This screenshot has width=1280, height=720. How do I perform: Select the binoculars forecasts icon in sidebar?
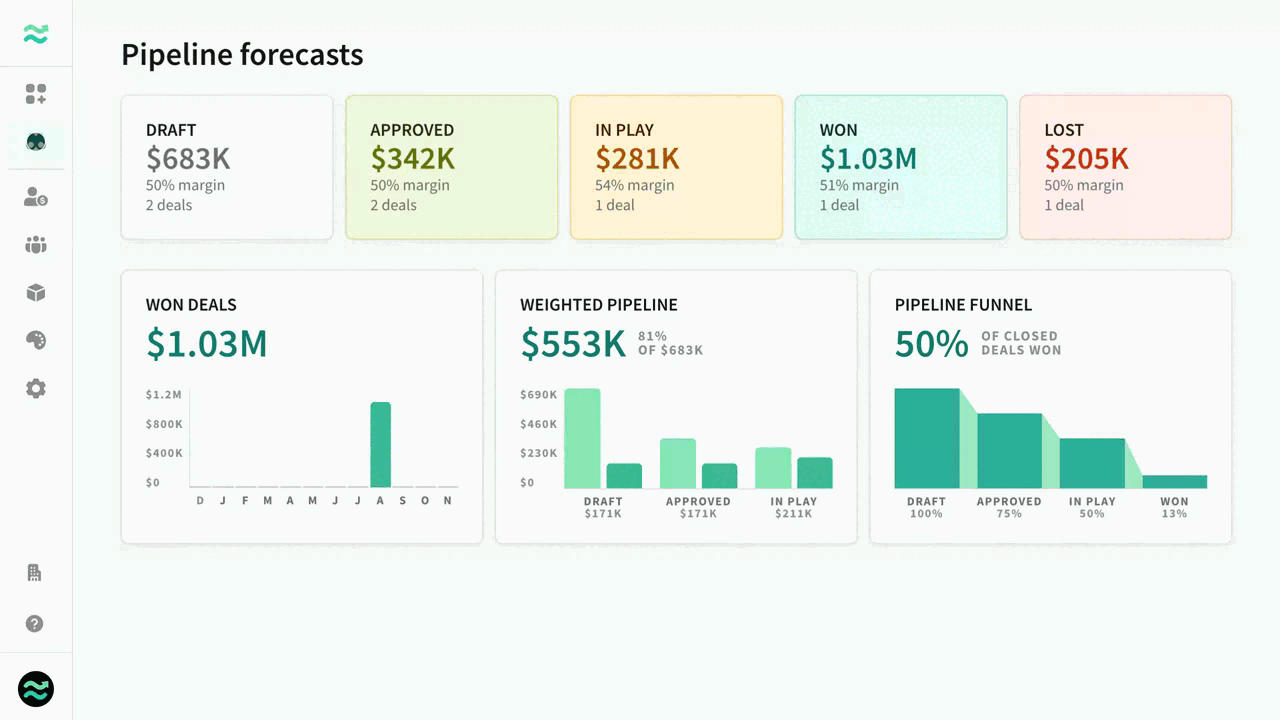(x=36, y=143)
